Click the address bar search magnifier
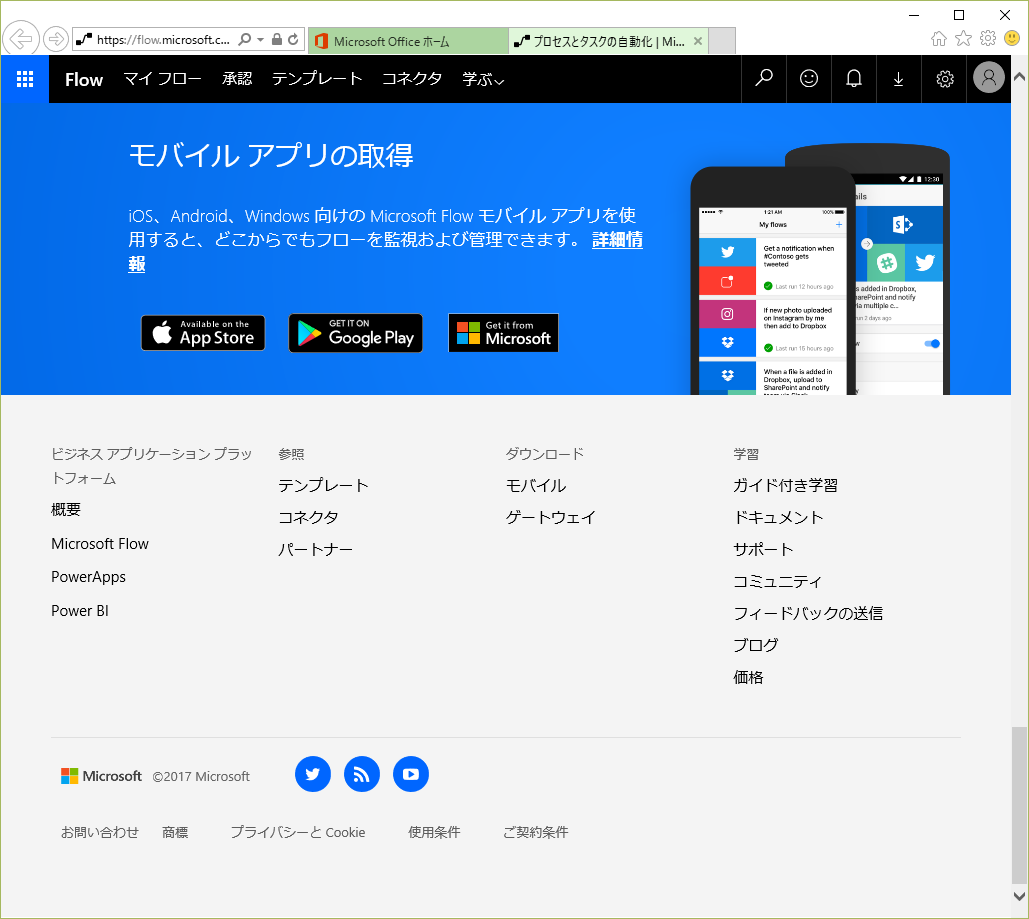1029x919 pixels. tap(244, 39)
